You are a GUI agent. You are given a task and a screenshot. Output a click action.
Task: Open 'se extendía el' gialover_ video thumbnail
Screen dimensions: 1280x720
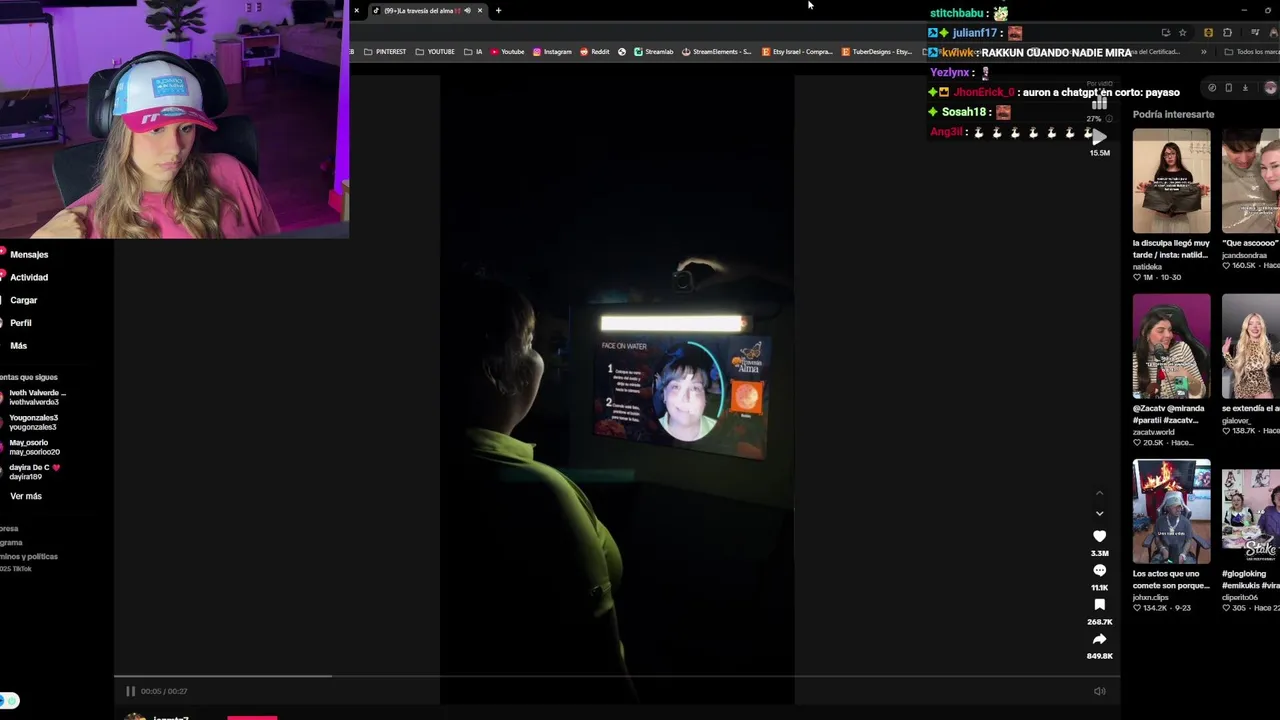(x=1251, y=346)
